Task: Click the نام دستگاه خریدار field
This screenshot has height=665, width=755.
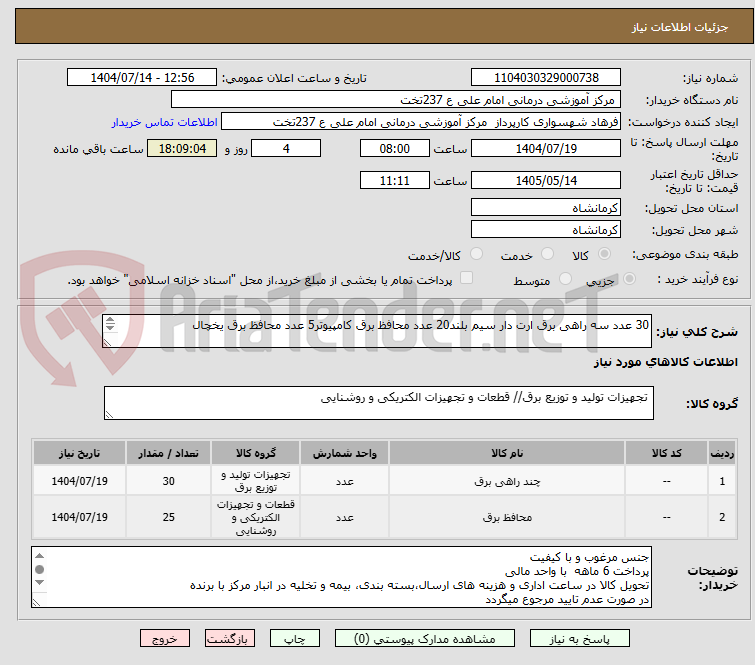Action: click(396, 100)
